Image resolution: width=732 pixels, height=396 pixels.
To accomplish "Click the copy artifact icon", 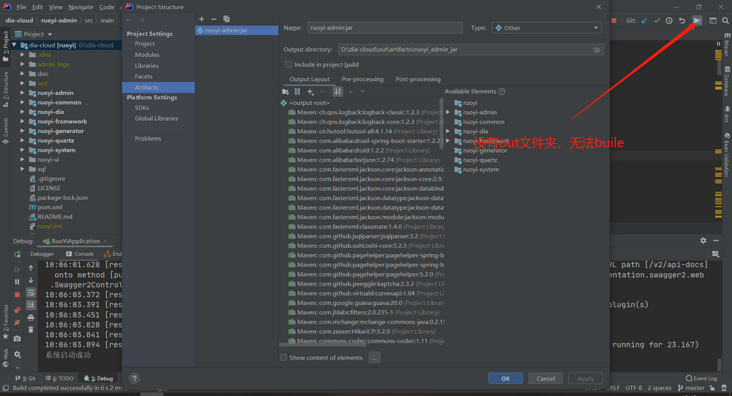I will pos(226,19).
